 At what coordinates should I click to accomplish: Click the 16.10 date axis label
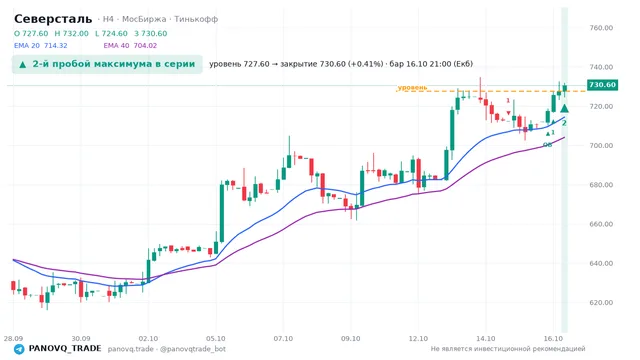point(553,339)
